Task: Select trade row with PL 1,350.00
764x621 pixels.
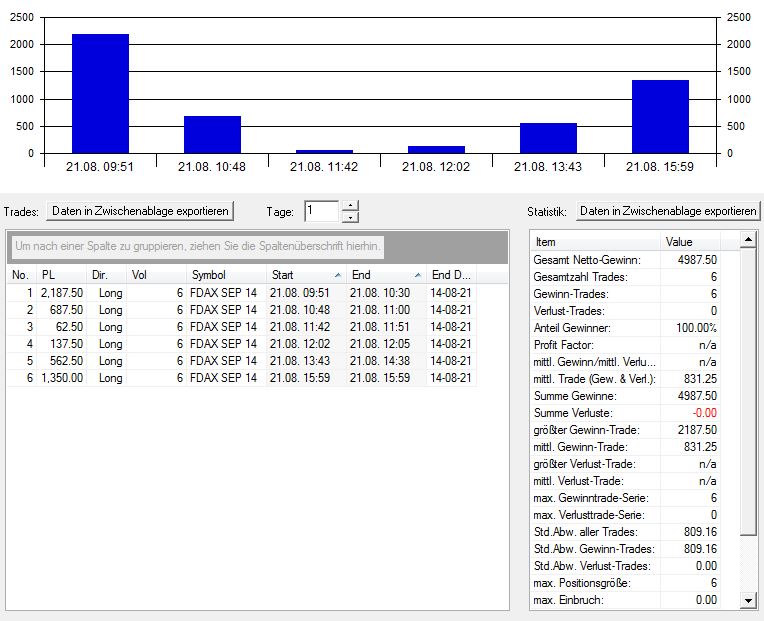Action: (x=242, y=378)
